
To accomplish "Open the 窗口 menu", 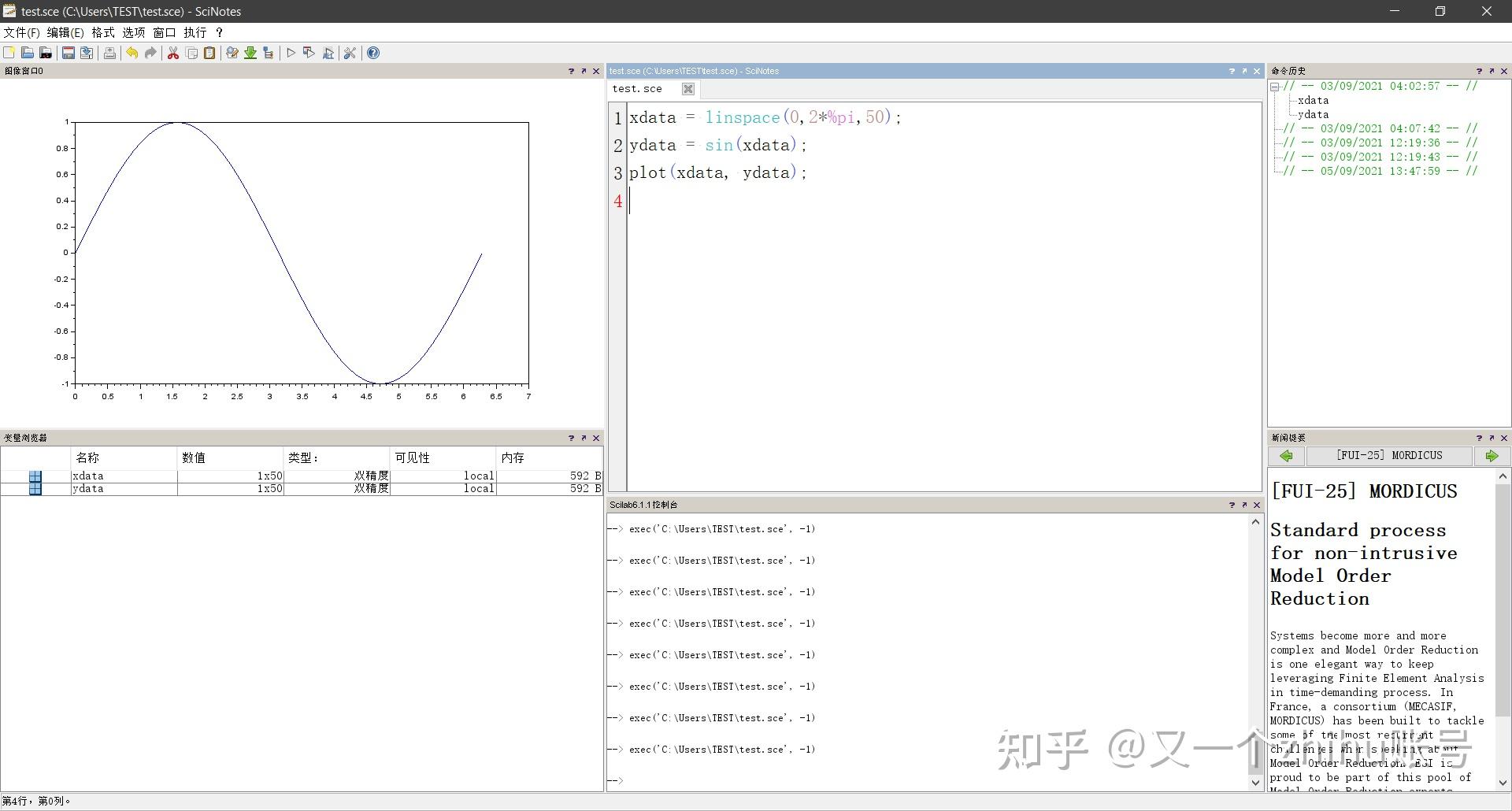I will pyautogui.click(x=165, y=32).
